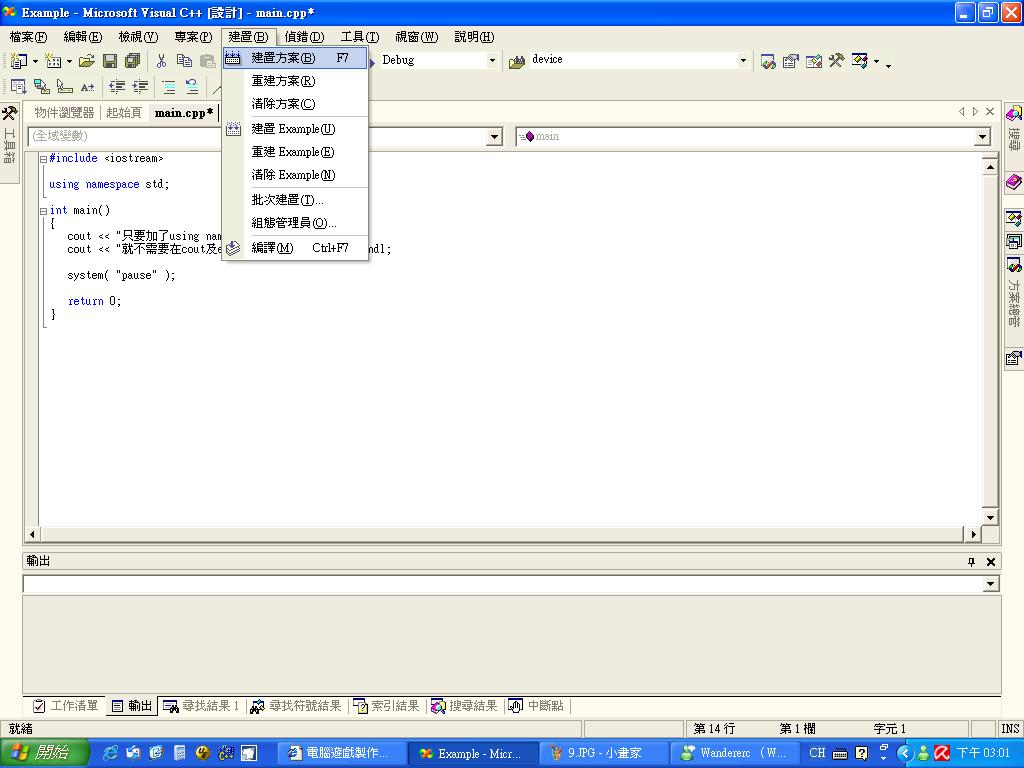This screenshot has height=768, width=1024.
Task: Increase indent with the indent icon
Action: (140, 86)
